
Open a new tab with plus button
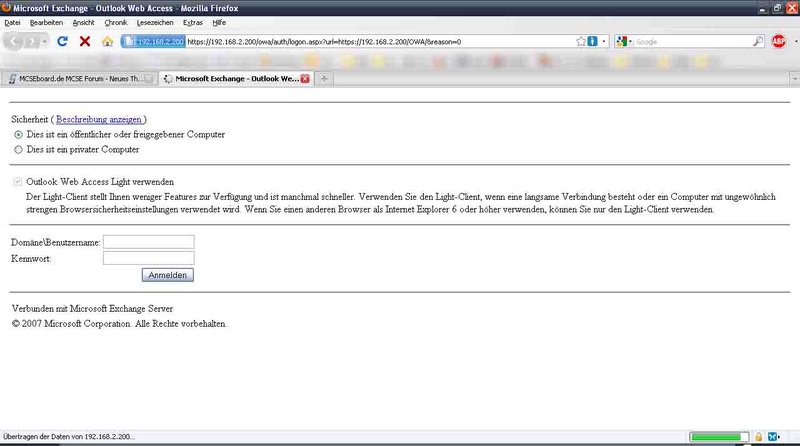(324, 79)
